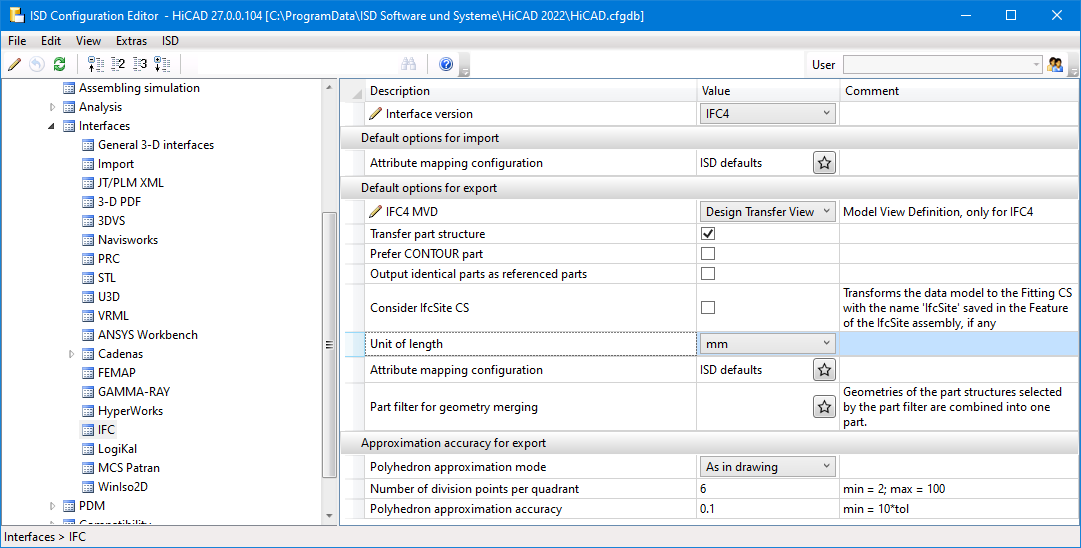Click the table icon next to LogiKal

tap(88, 449)
